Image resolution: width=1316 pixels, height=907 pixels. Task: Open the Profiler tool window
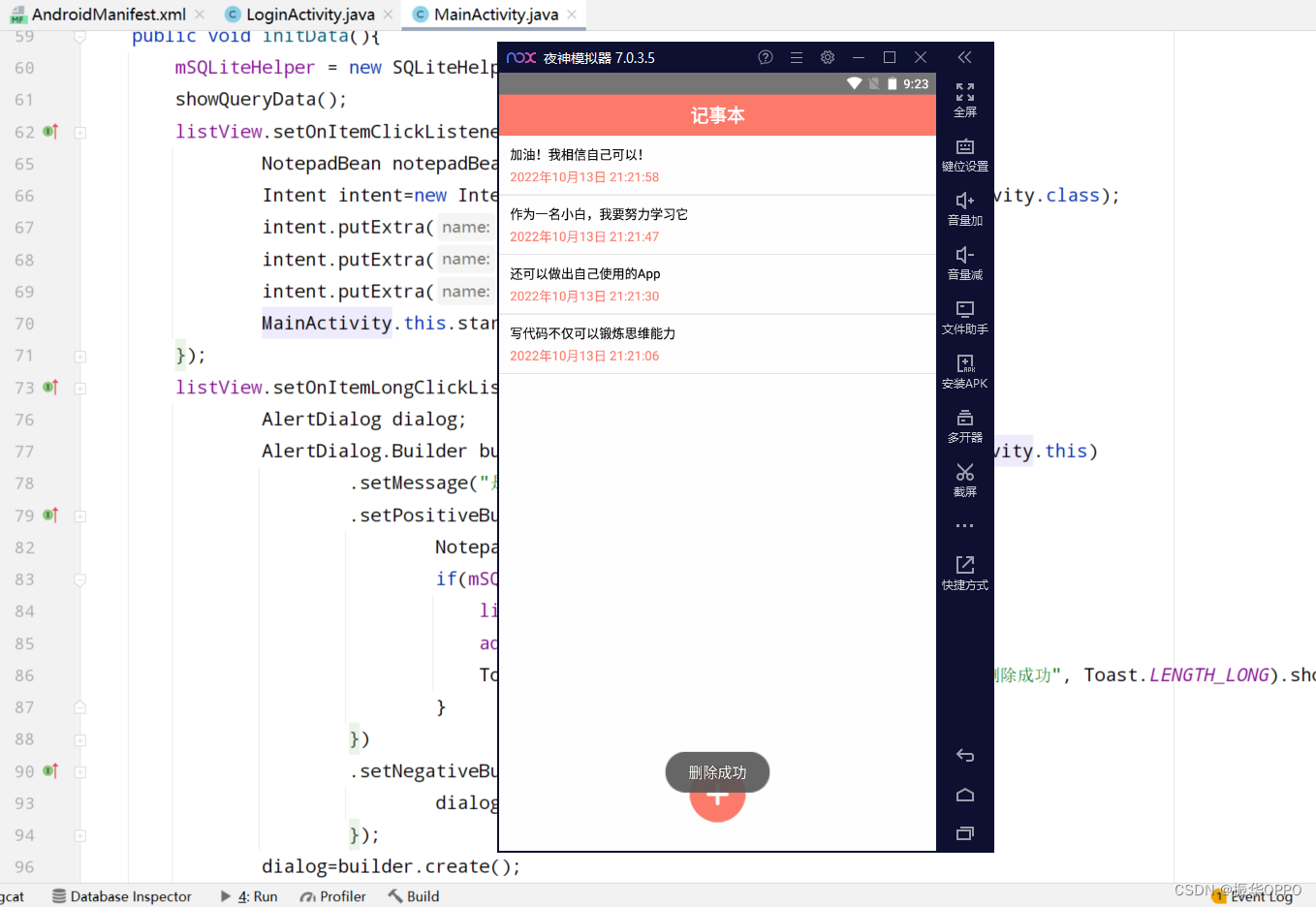(333, 896)
